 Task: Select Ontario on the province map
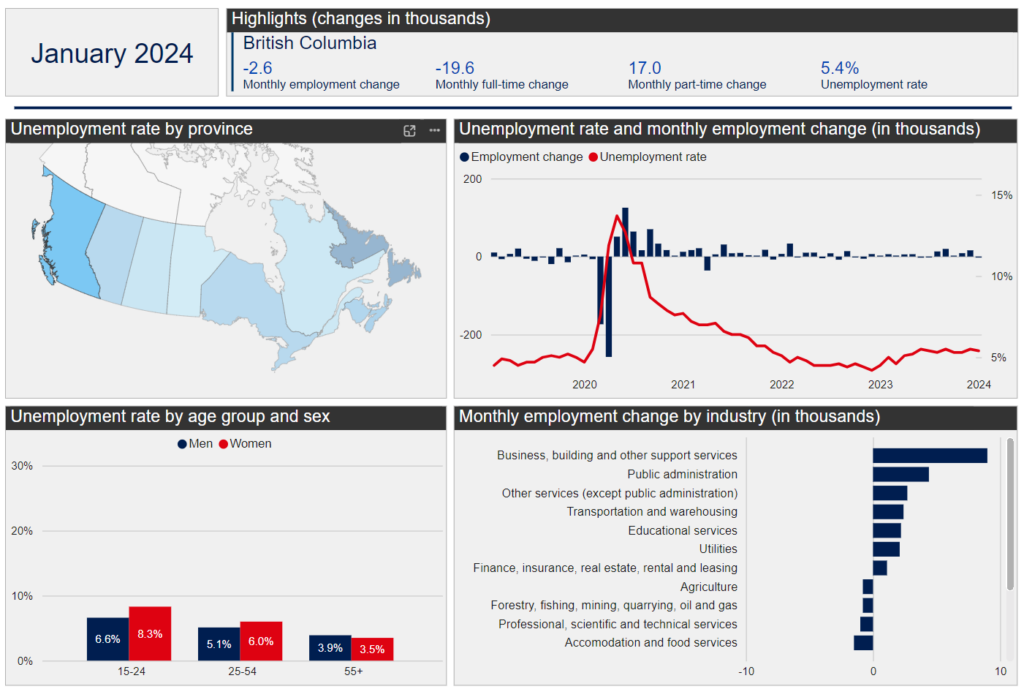click(x=240, y=290)
